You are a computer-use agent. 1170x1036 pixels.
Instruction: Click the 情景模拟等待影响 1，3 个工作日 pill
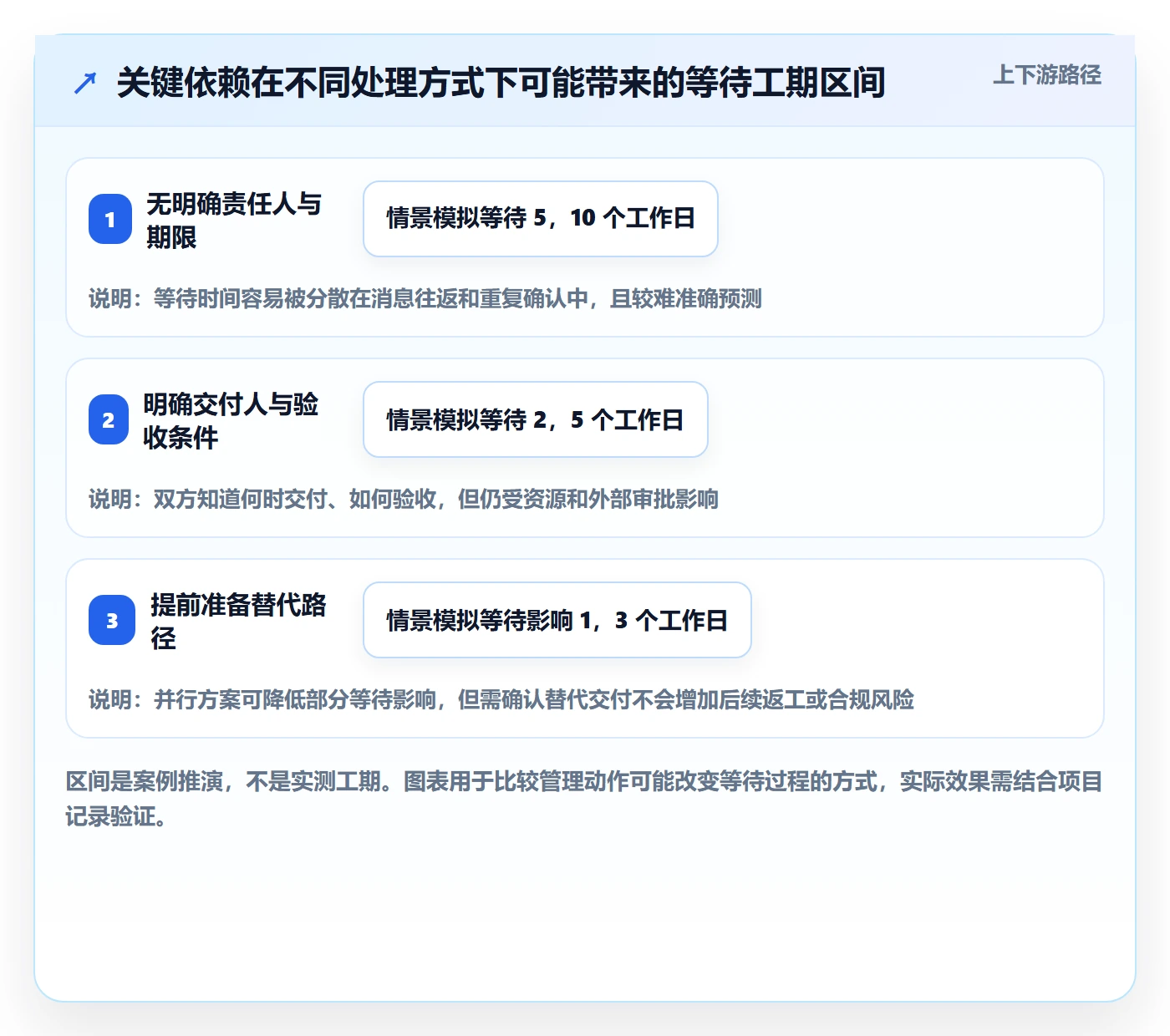(x=557, y=620)
